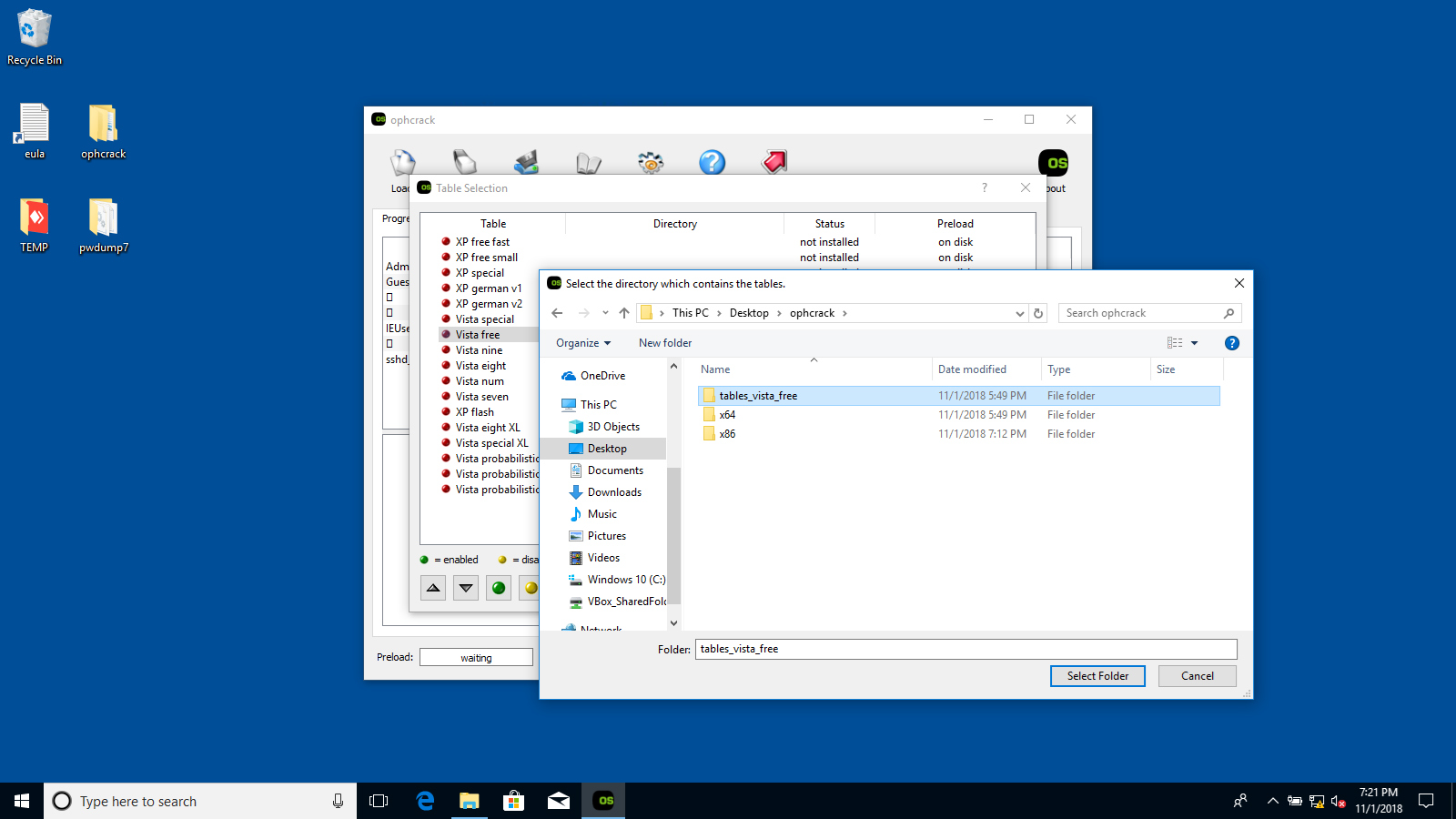This screenshot has width=1456, height=819.
Task: Open Microsoft Edge from the taskbar
Action: pyautogui.click(x=424, y=801)
